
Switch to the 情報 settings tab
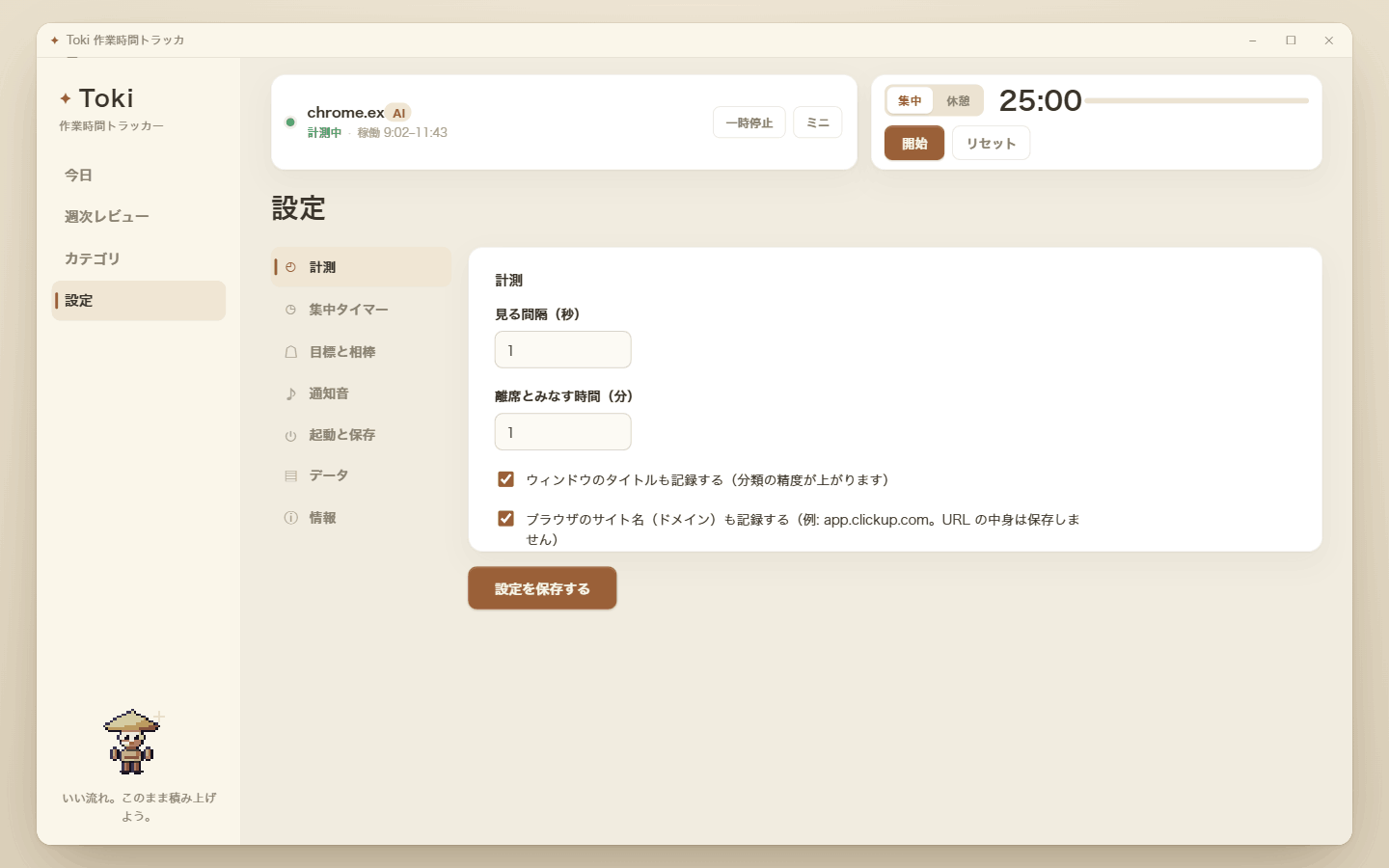(x=362, y=518)
